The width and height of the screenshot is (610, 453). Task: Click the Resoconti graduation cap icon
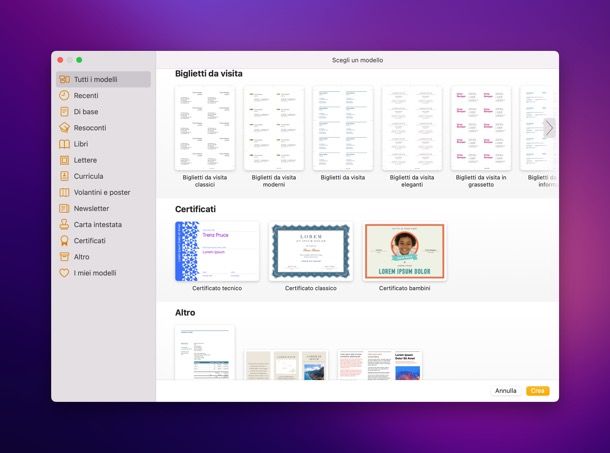tap(64, 128)
